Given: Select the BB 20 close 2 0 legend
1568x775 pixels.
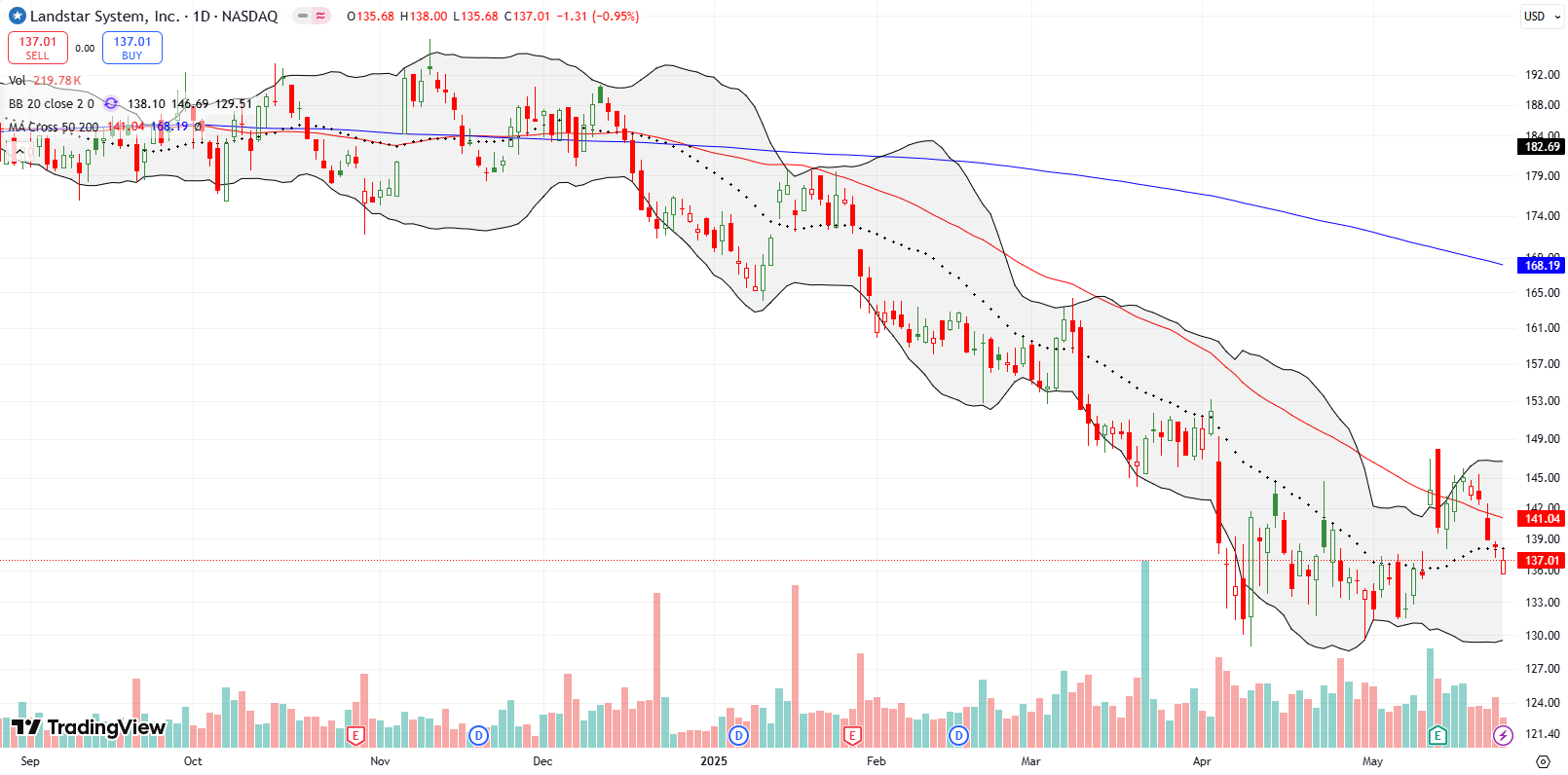Looking at the screenshot, I should click(52, 103).
